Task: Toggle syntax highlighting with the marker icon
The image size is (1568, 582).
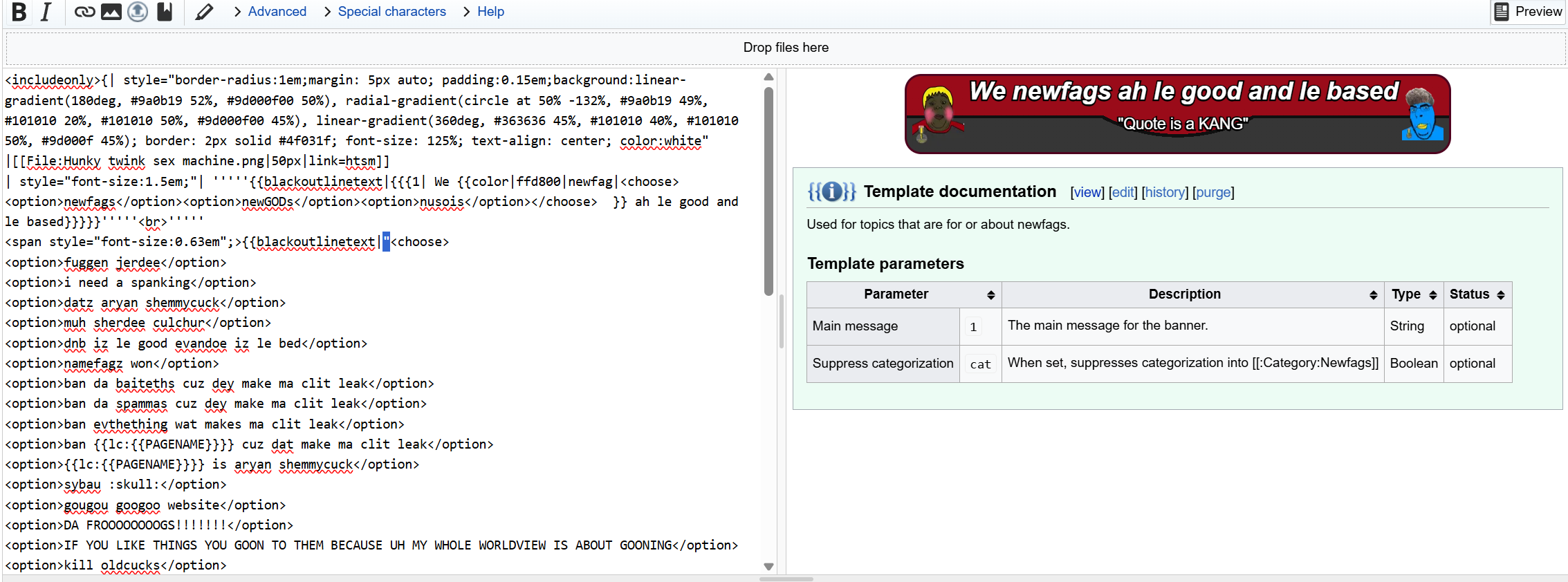Action: [203, 12]
